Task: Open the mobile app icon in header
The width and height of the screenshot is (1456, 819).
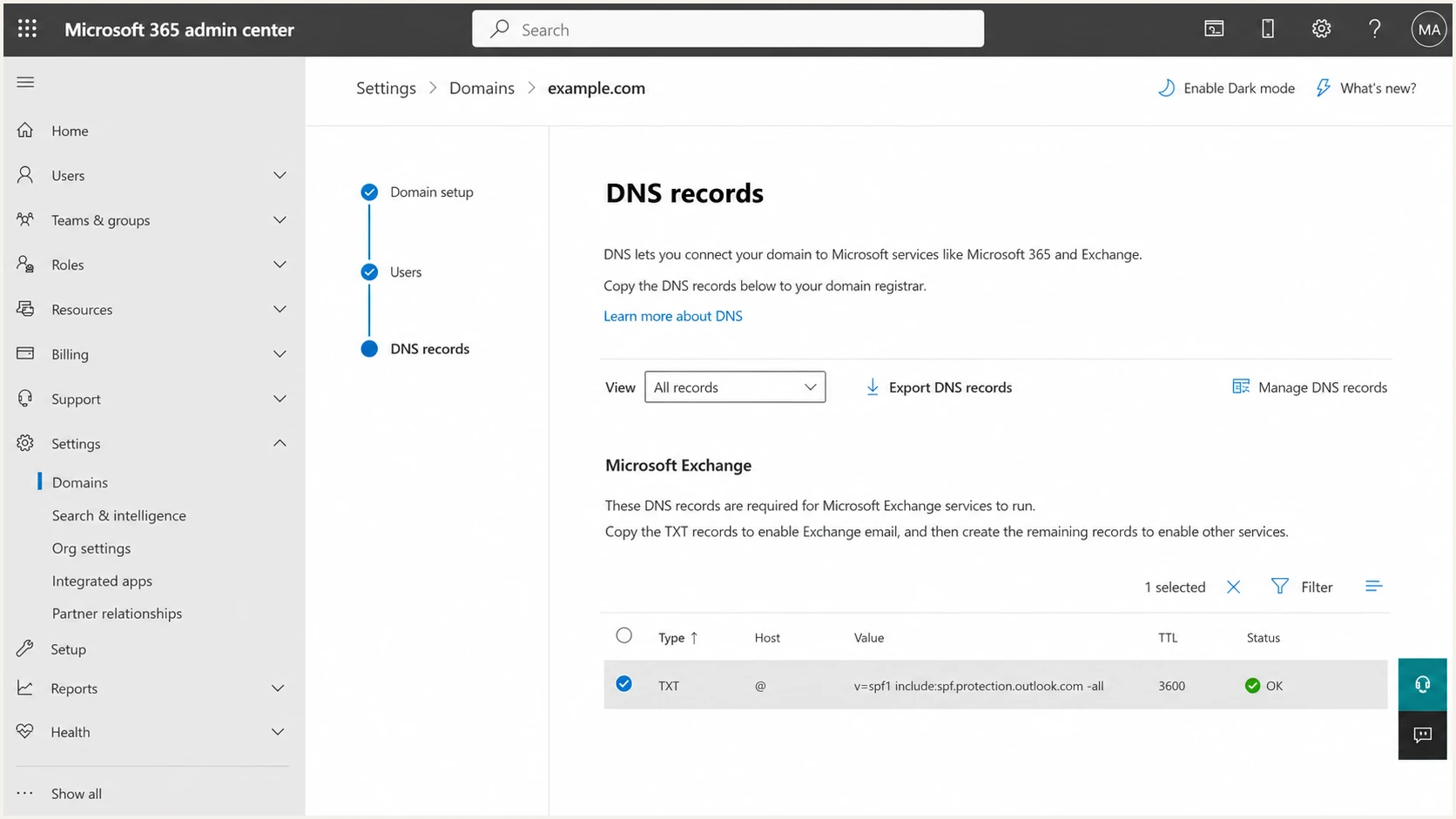Action: [x=1268, y=29]
